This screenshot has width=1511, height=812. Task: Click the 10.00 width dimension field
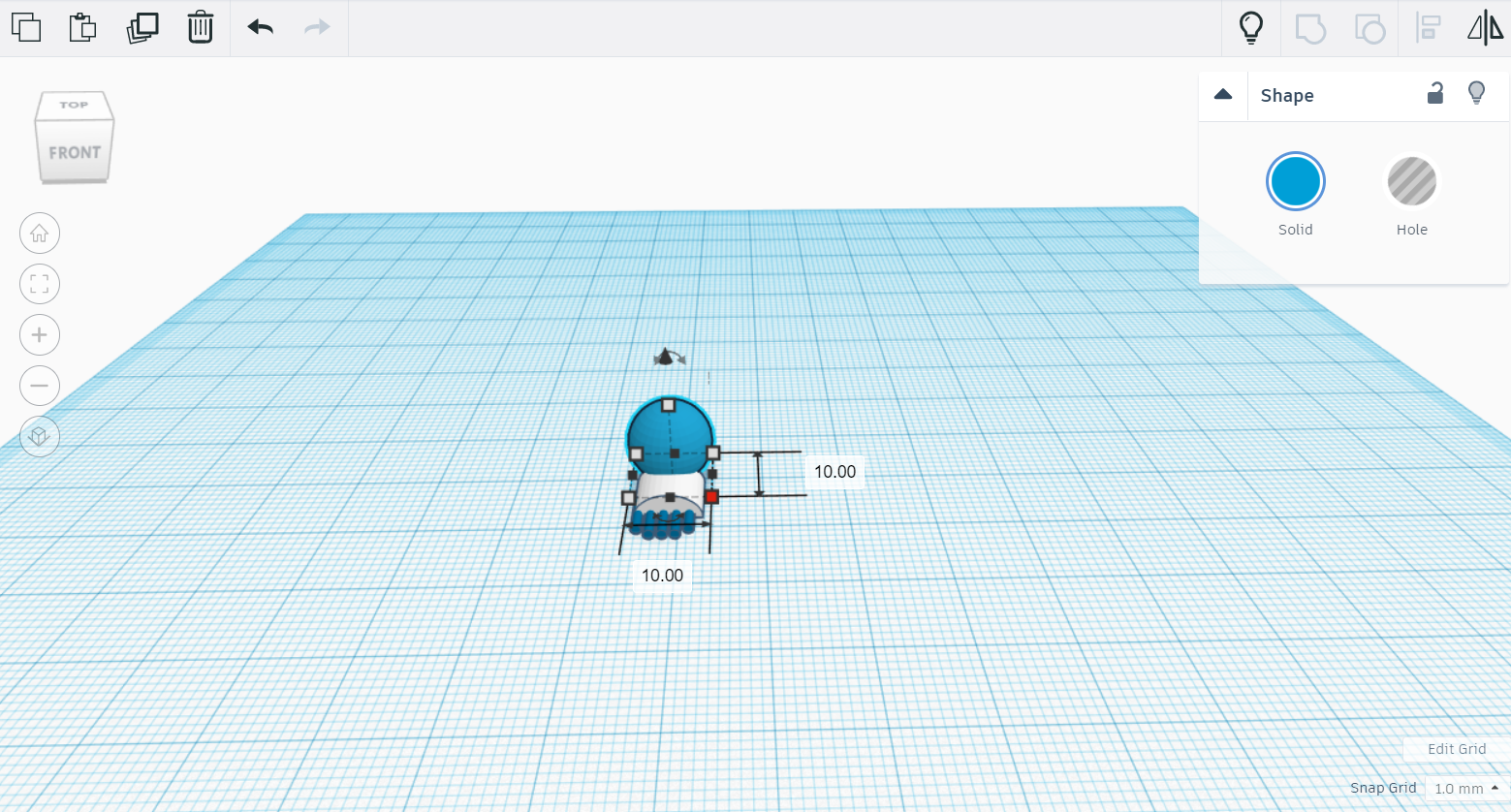[x=663, y=576]
